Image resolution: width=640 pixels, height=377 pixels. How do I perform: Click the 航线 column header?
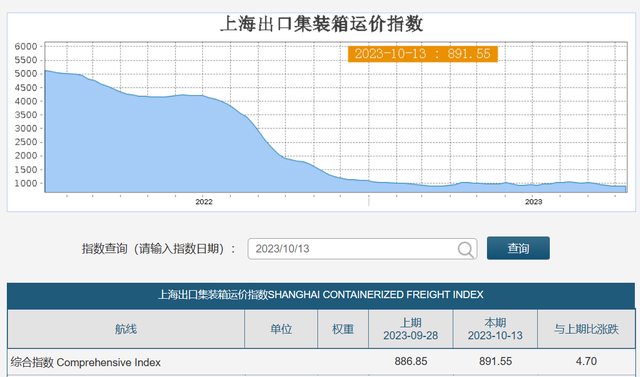pos(126,329)
